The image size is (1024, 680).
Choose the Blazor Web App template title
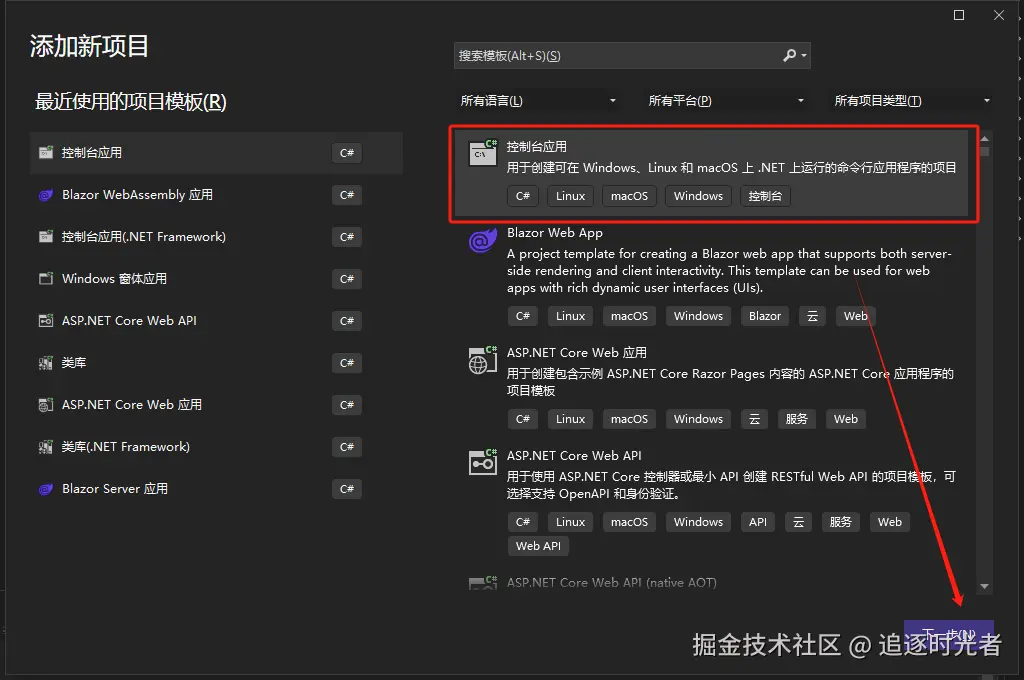pyautogui.click(x=555, y=233)
